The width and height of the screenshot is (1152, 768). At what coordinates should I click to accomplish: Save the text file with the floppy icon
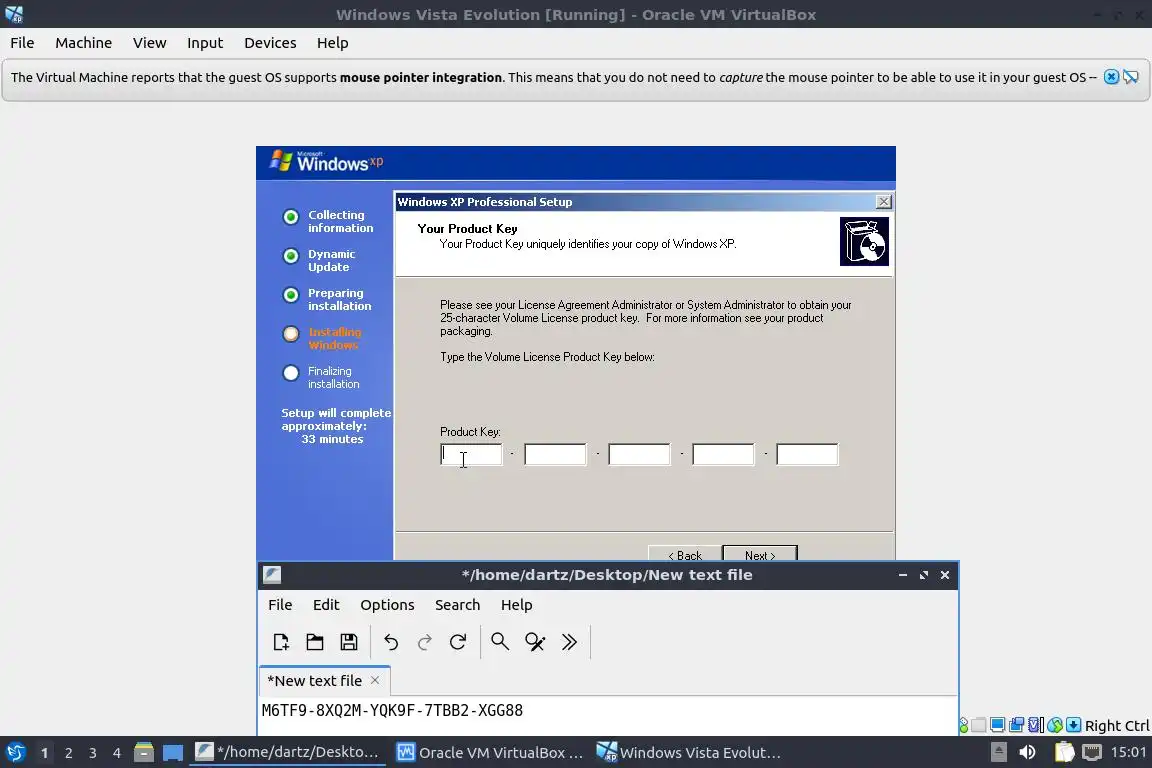click(x=349, y=642)
